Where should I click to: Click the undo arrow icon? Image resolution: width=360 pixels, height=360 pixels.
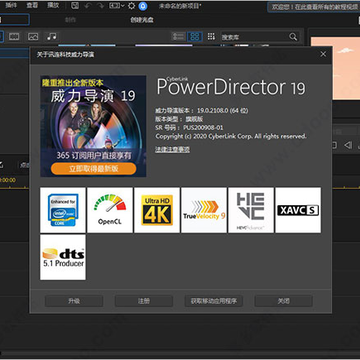pos(88,6)
